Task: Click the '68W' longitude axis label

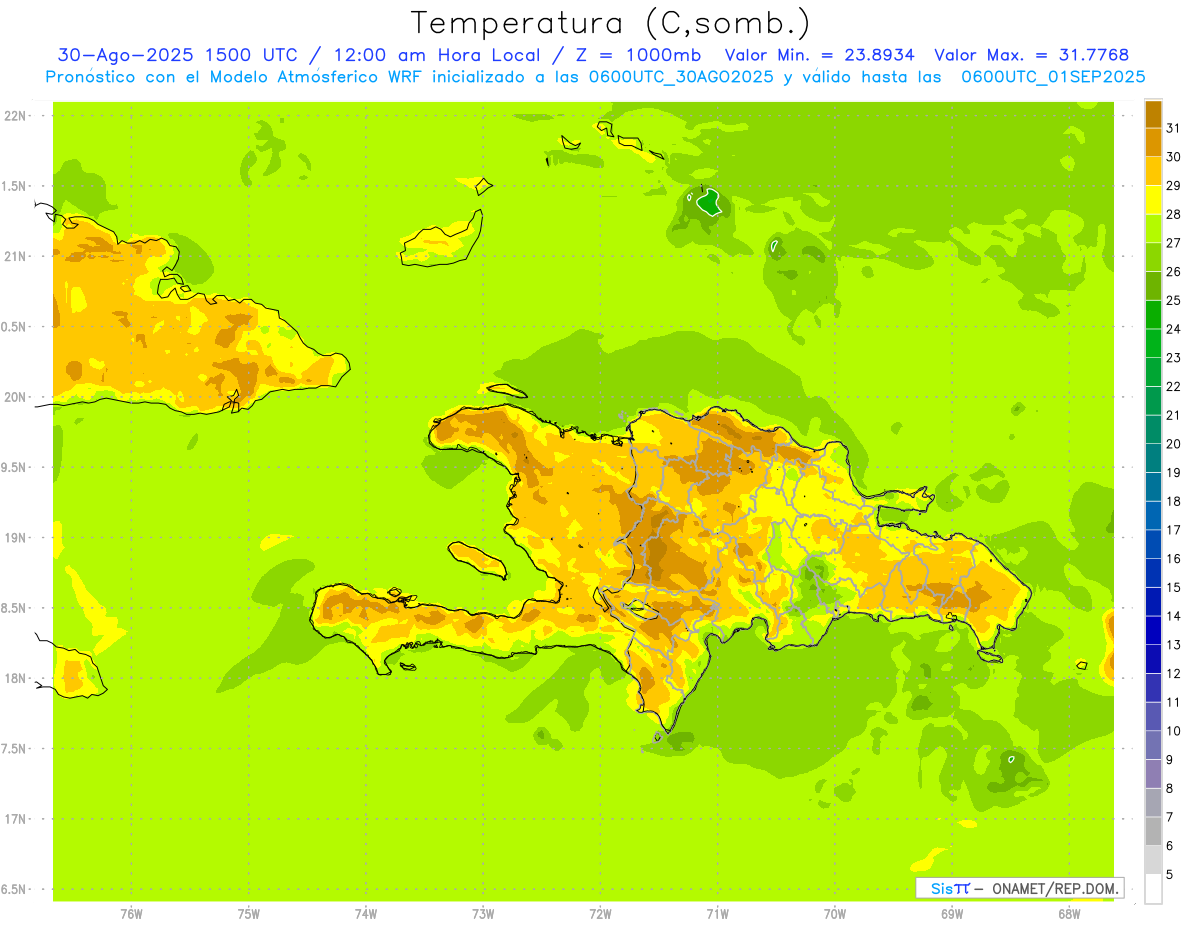Action: click(1069, 914)
